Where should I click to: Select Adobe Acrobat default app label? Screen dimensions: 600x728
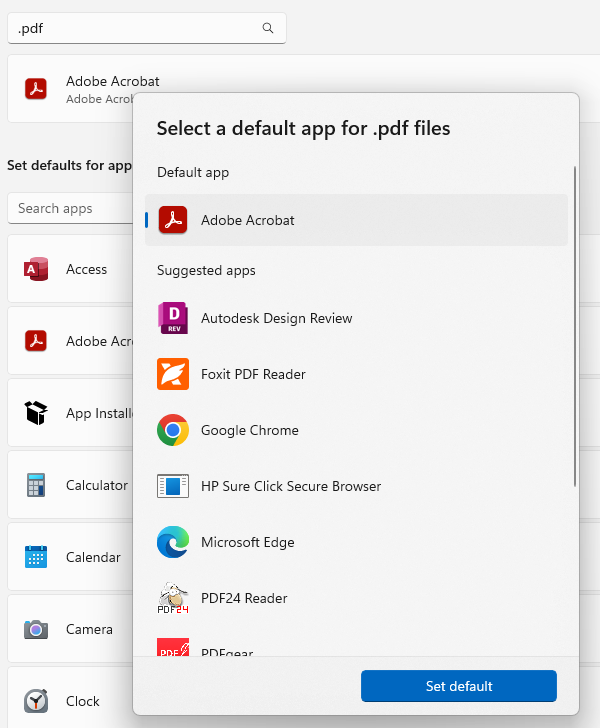click(248, 220)
